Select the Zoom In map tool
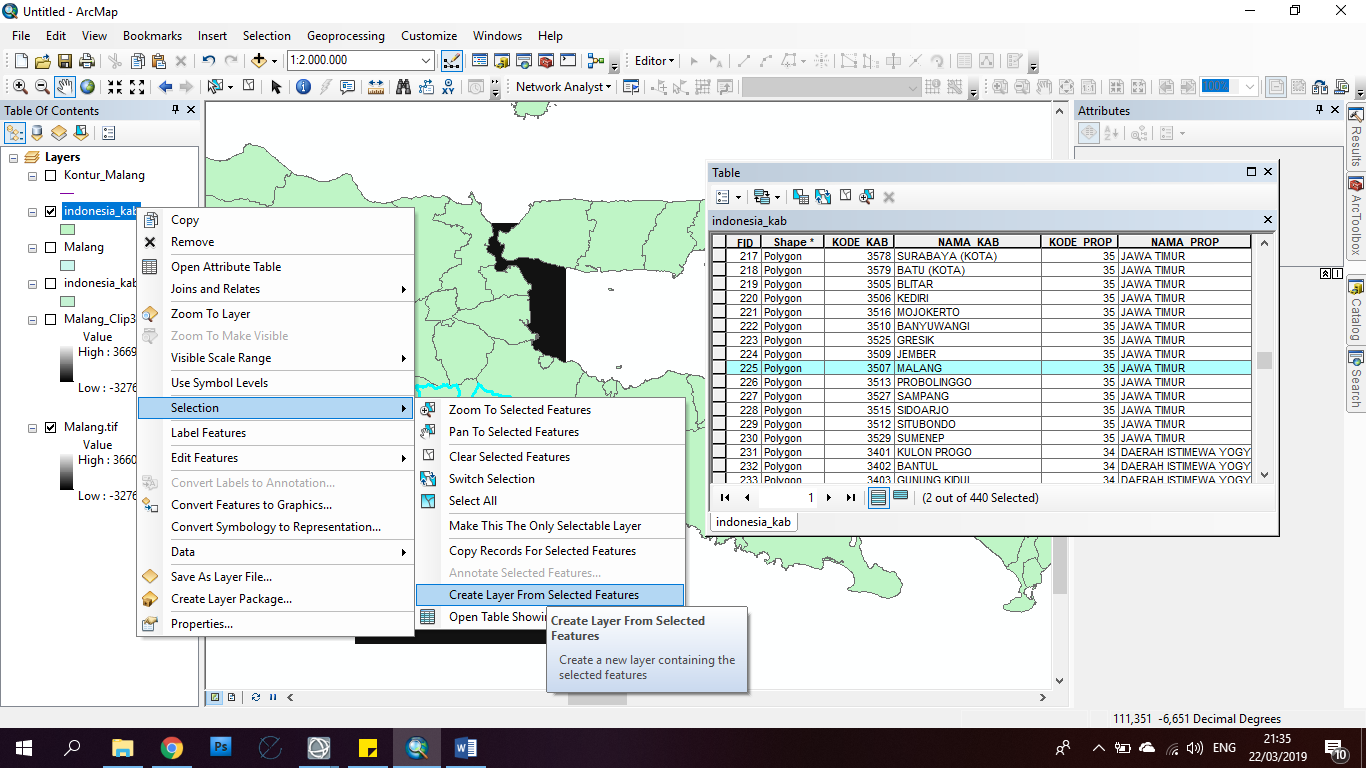Screen dimensions: 1366x768 click(21, 87)
